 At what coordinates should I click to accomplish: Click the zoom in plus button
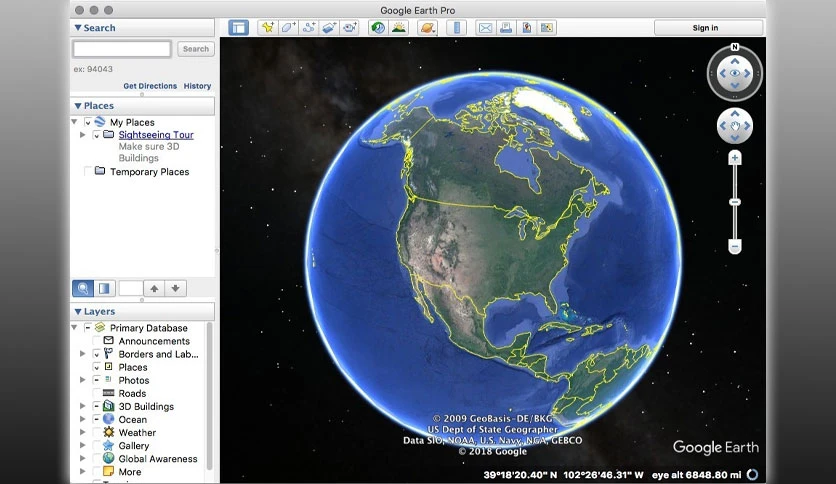pyautogui.click(x=735, y=158)
